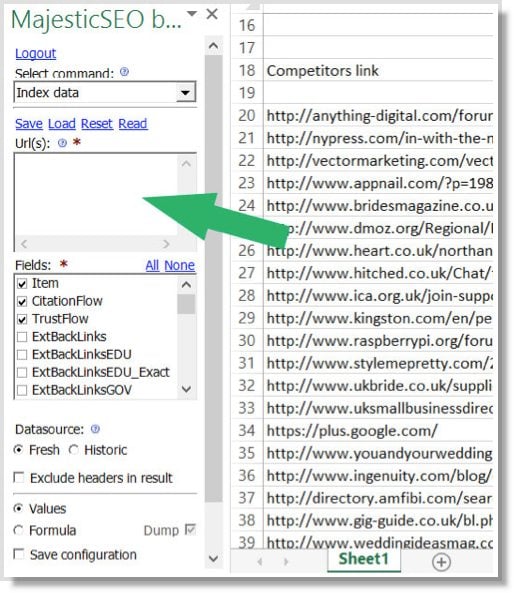Click Fields list scroll-down arrow
The image size is (514, 593).
coord(186,389)
